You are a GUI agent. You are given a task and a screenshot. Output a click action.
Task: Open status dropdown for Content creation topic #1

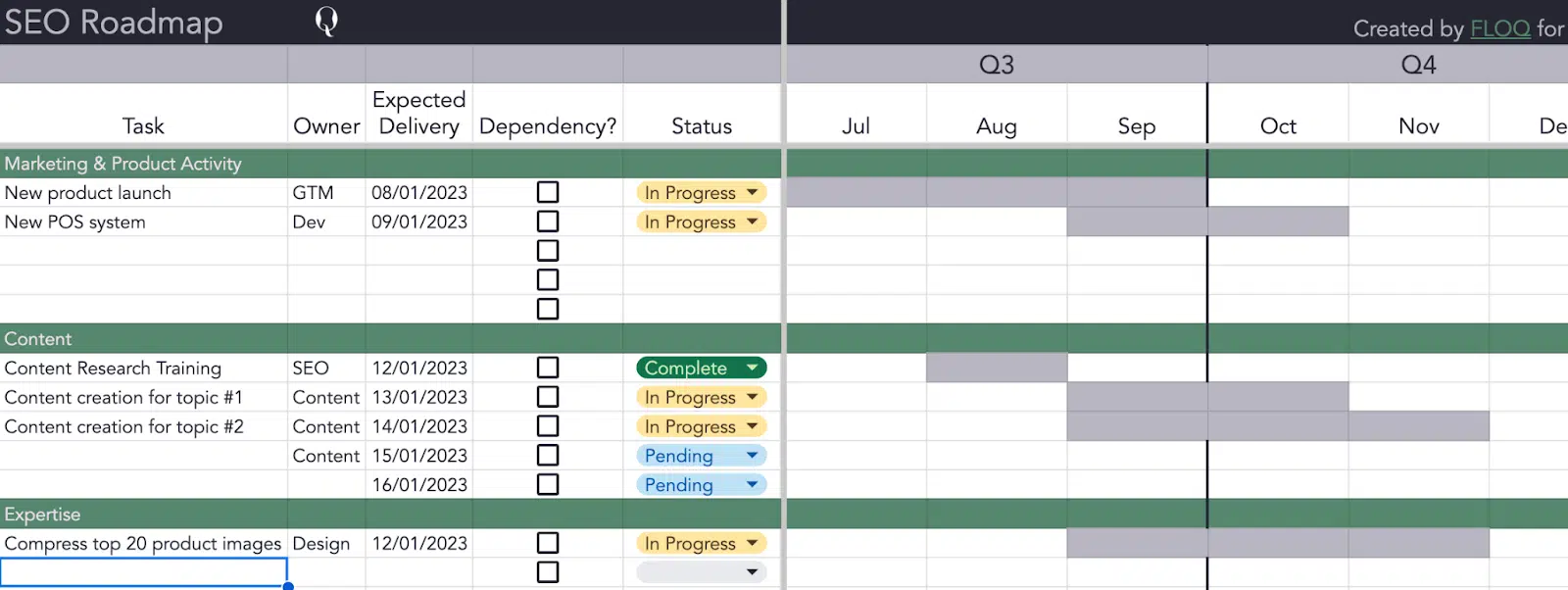(752, 397)
